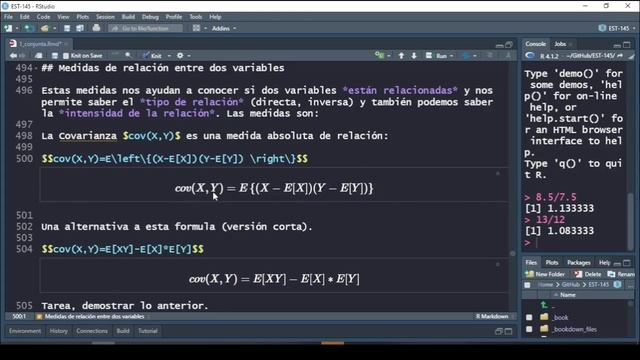Toggle the Knit on Save checkbox
The width and height of the screenshot is (640, 360).
(x=66, y=56)
